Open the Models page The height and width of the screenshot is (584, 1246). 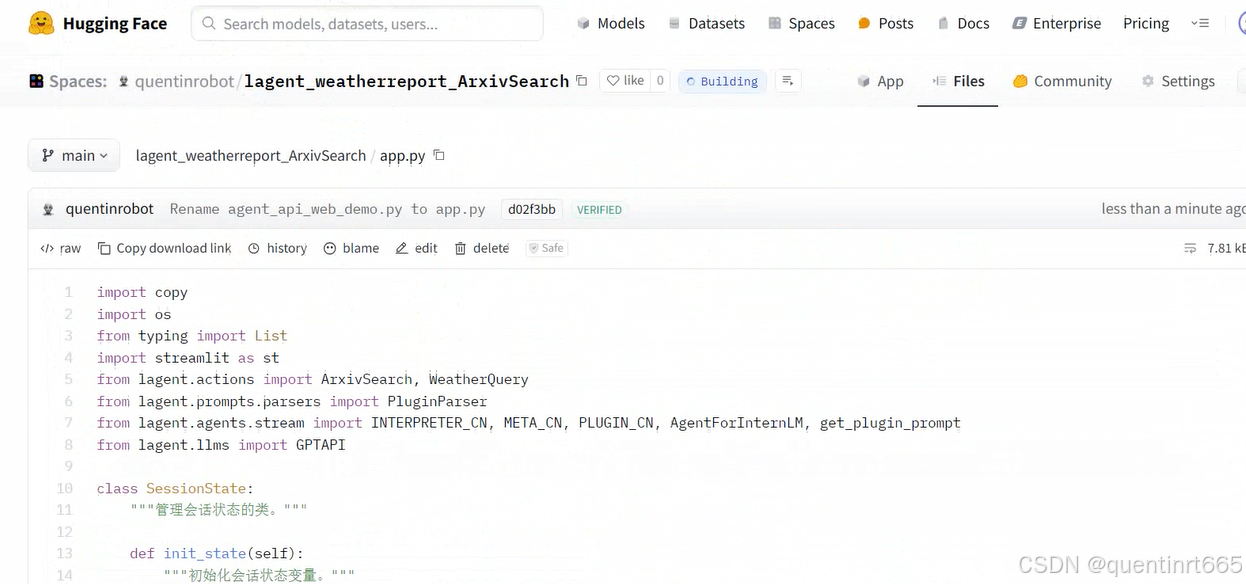point(610,23)
